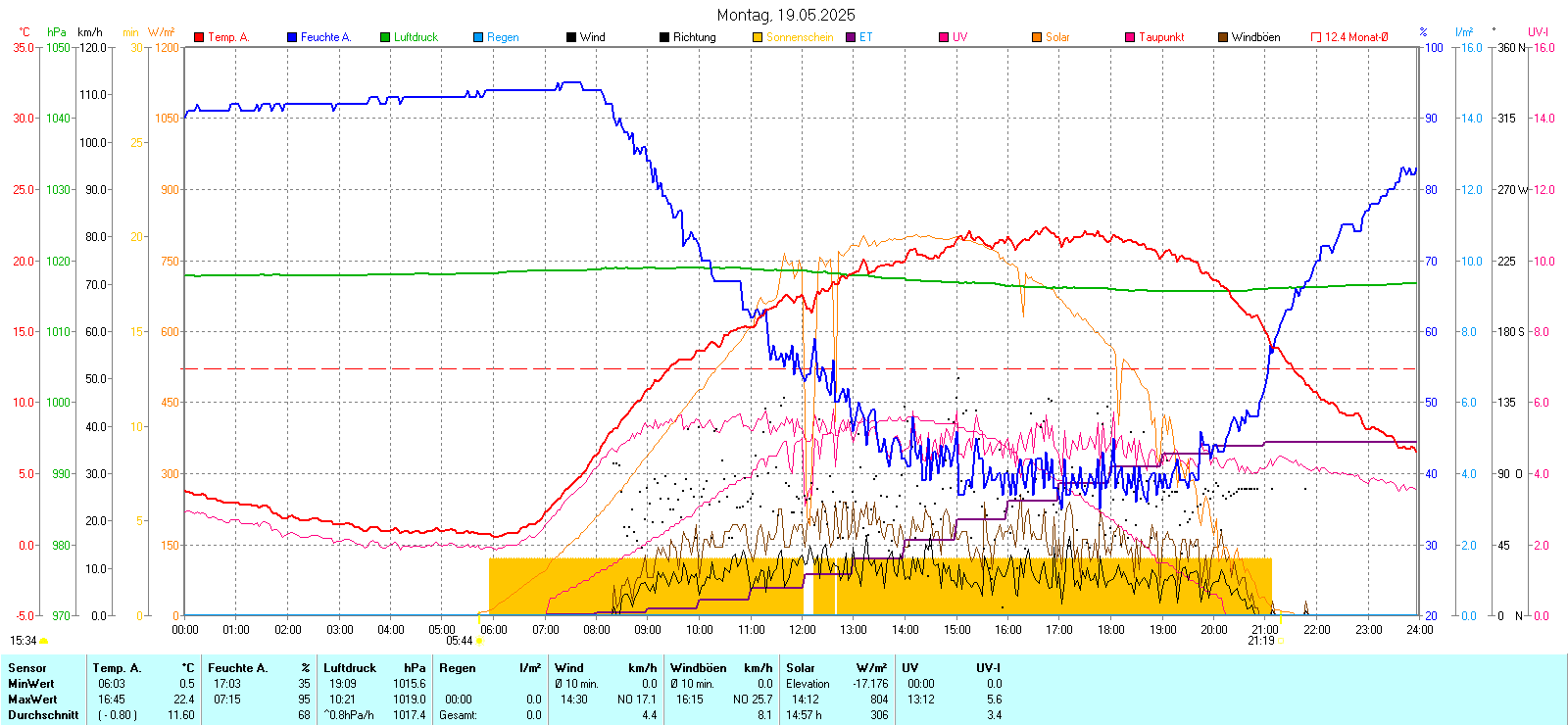Click the Sonnenschein legend label
Image resolution: width=1568 pixels, height=725 pixels.
click(799, 37)
